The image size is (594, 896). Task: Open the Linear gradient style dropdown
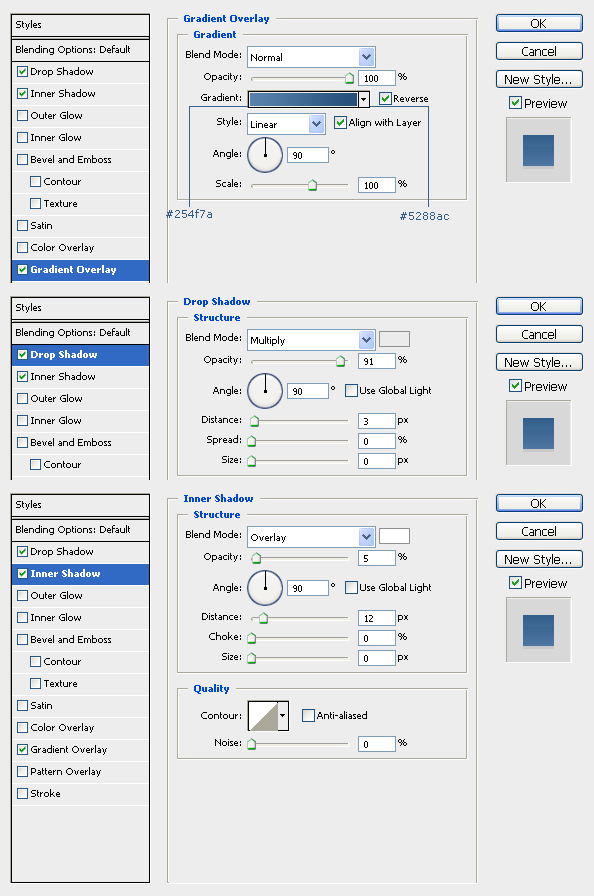[287, 124]
